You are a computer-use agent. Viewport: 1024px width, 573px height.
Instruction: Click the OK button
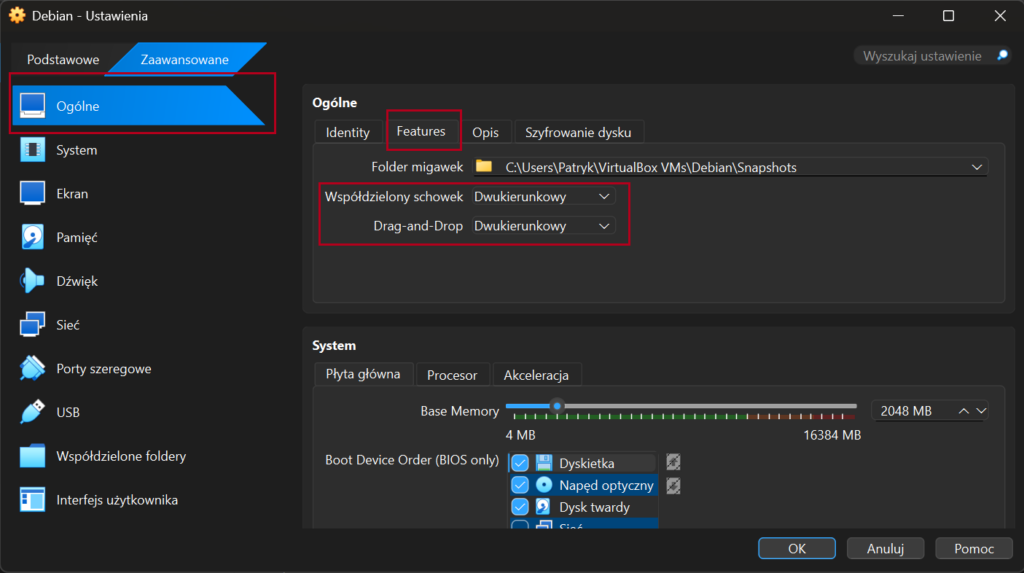[796, 548]
